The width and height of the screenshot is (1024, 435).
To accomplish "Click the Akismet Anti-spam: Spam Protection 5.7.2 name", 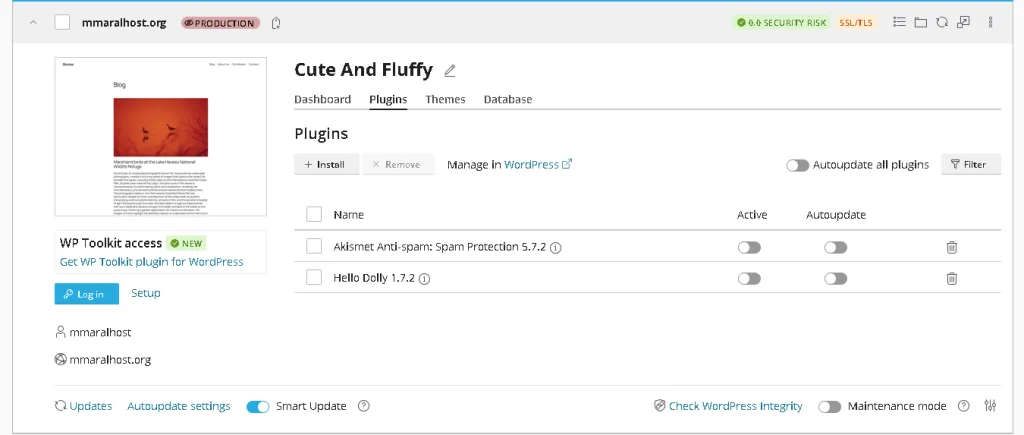I will coord(440,247).
